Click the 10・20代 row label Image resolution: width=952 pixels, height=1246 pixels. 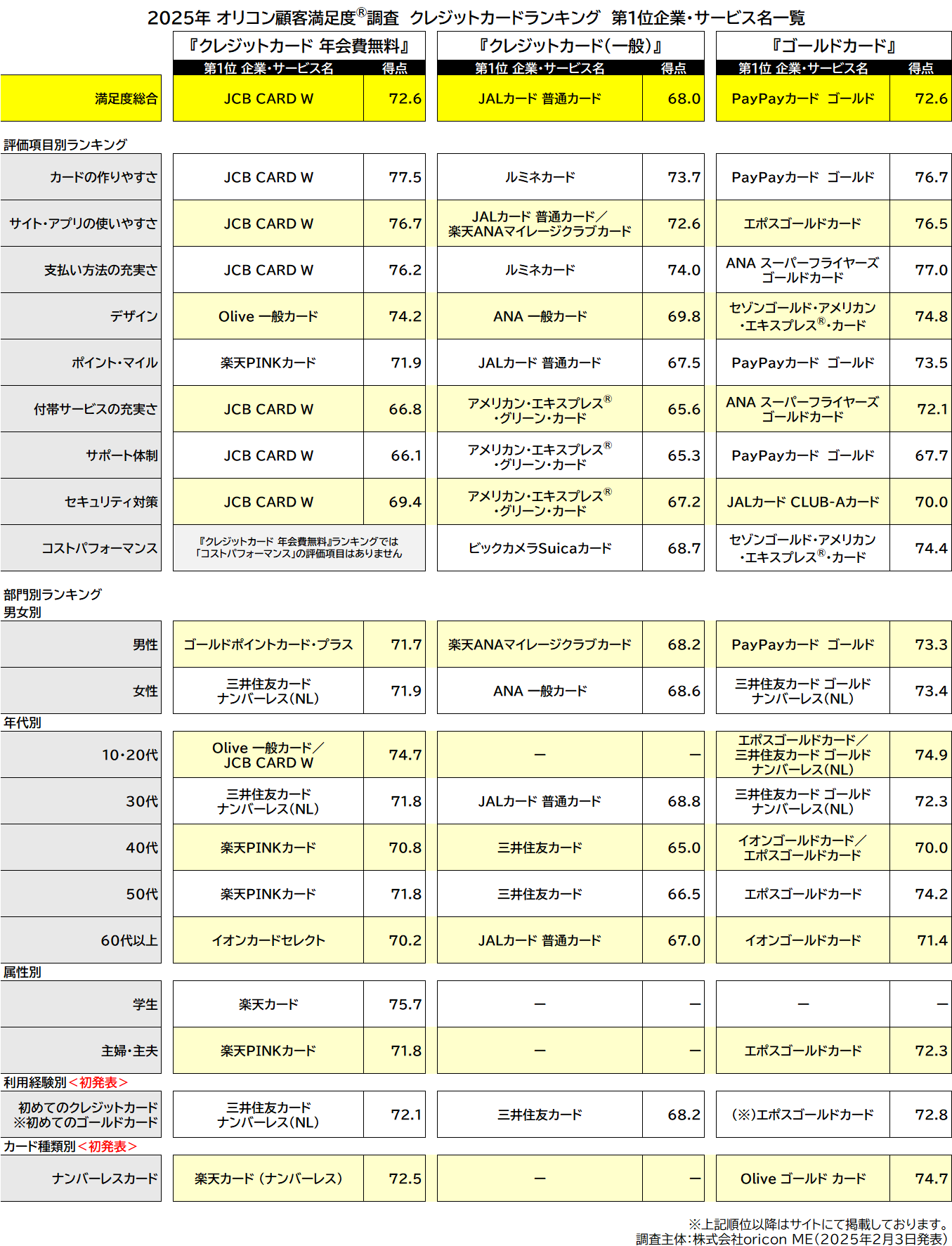point(81,755)
